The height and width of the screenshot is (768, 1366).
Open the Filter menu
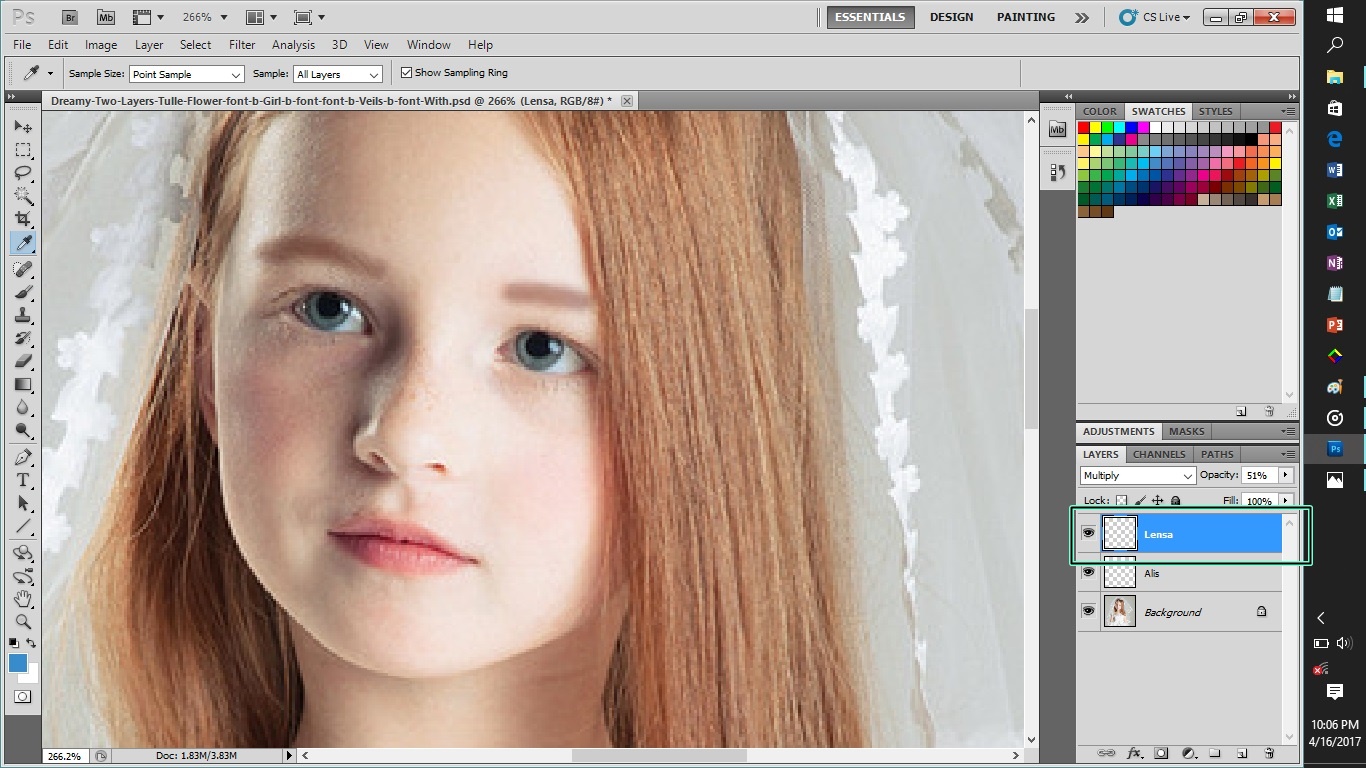point(242,45)
